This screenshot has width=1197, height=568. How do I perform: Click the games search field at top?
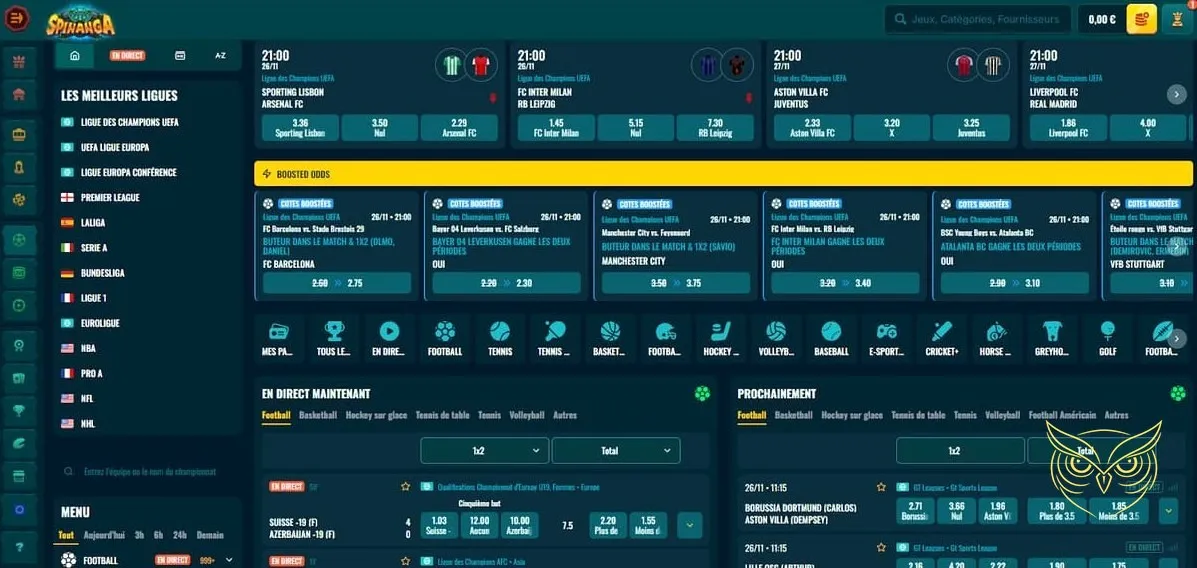pos(976,19)
